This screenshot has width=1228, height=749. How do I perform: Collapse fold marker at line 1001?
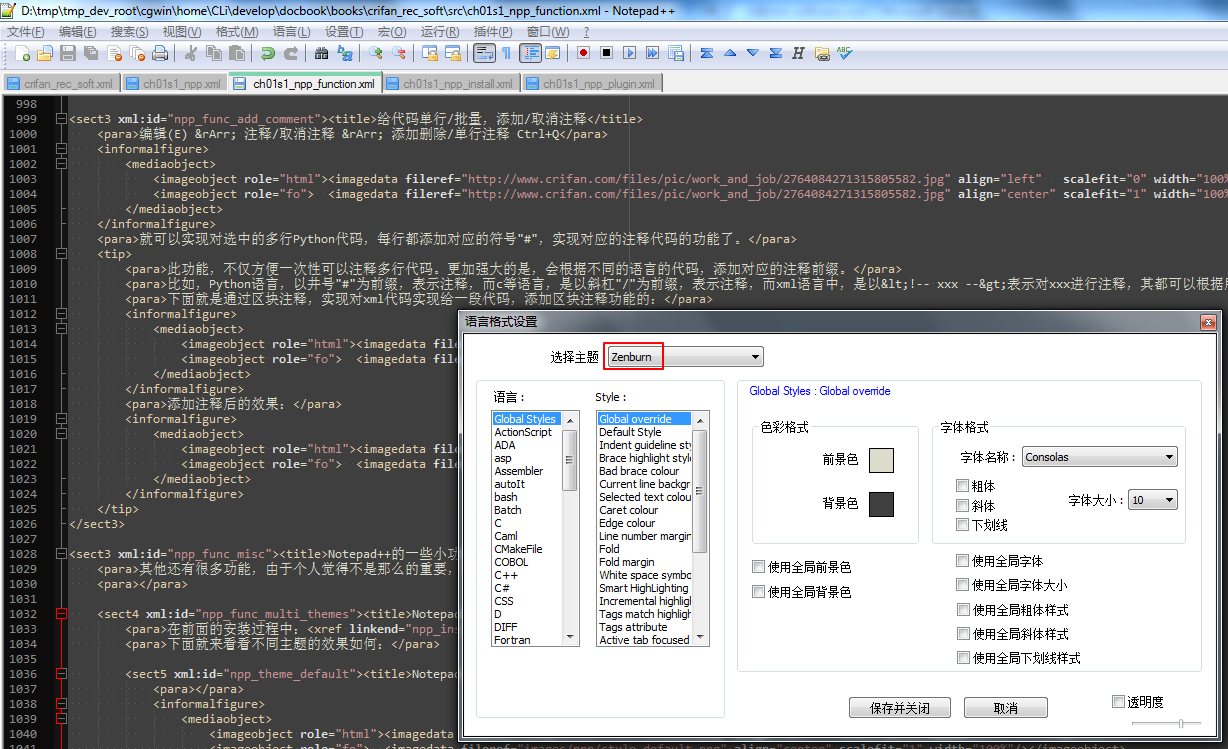point(61,149)
